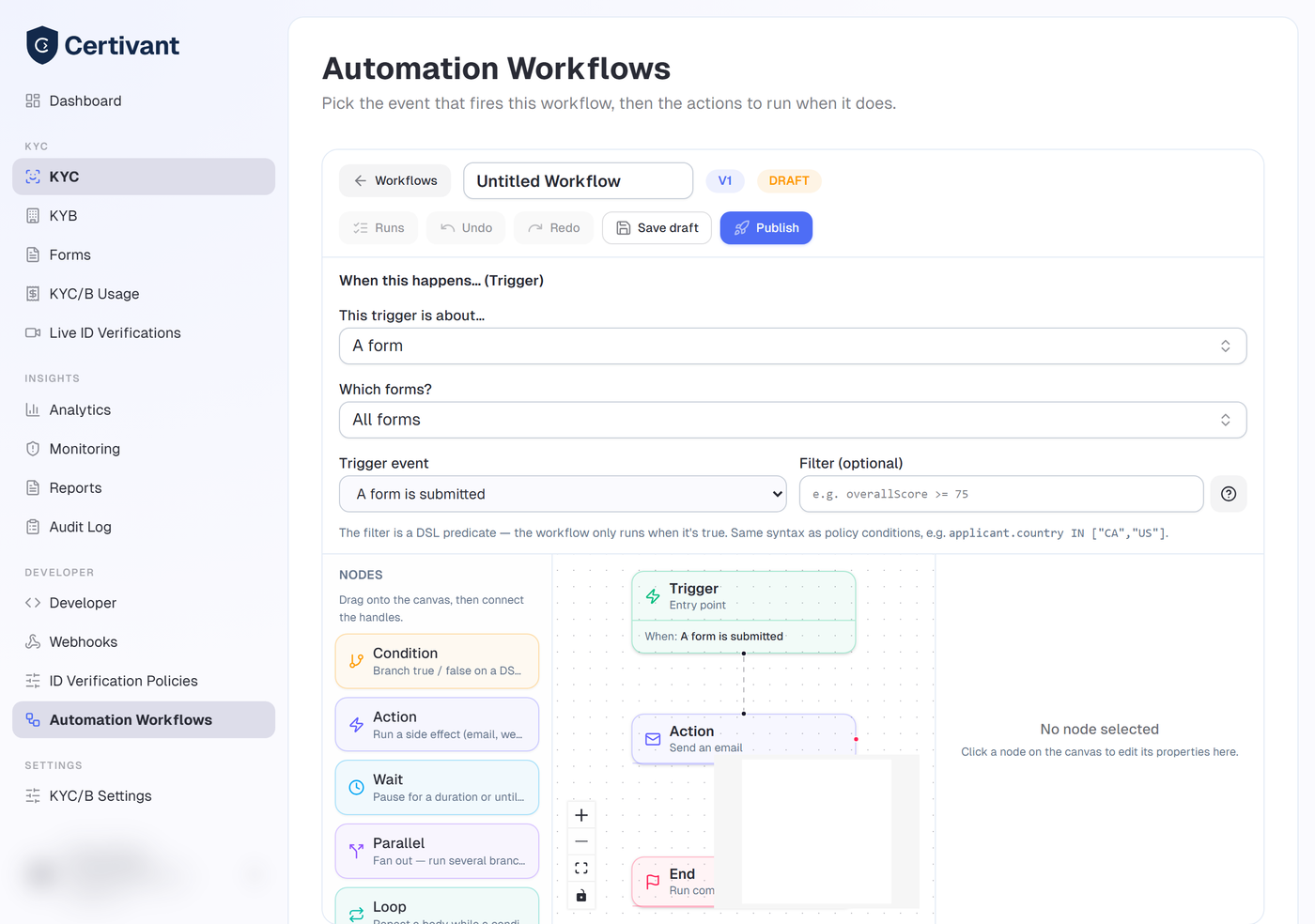Viewport: 1315px width, 924px height.
Task: Click the Parallel fan-out icon
Action: 356,851
